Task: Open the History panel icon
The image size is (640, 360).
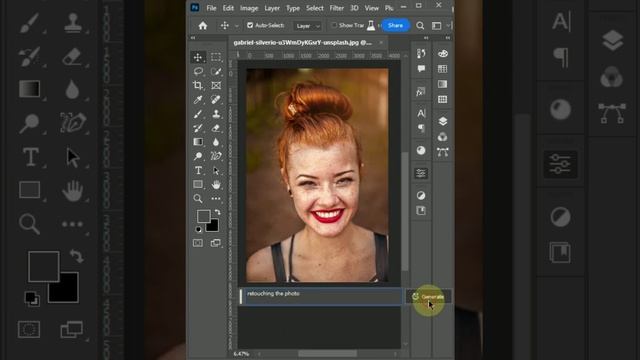Action: pos(421,53)
